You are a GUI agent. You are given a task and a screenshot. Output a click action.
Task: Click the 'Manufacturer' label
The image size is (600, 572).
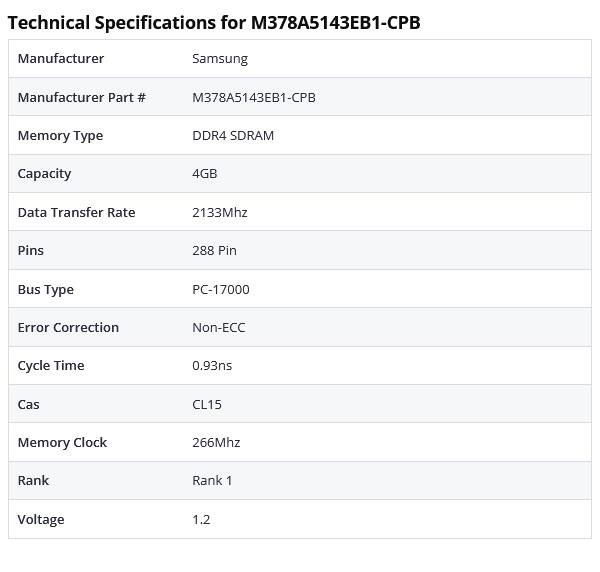[61, 59]
